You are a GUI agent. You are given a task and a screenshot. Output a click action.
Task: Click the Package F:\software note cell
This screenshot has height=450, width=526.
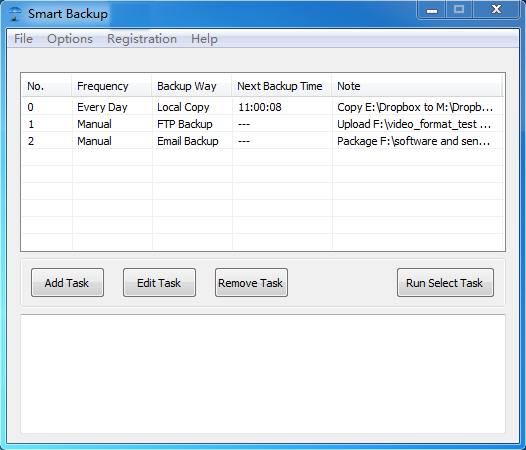[413, 141]
